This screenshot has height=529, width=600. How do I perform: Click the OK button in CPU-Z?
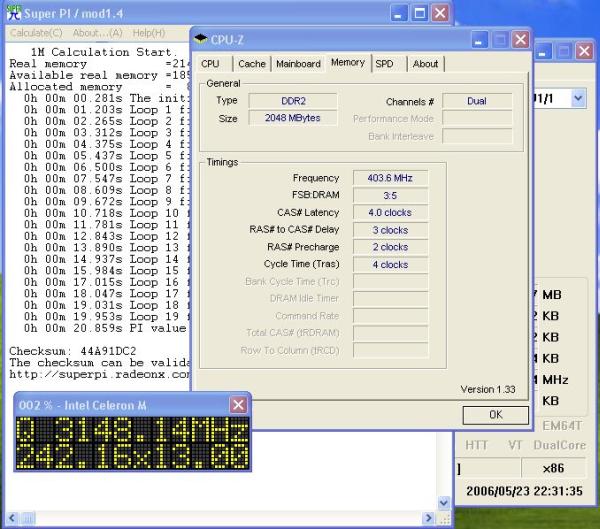pos(496,415)
